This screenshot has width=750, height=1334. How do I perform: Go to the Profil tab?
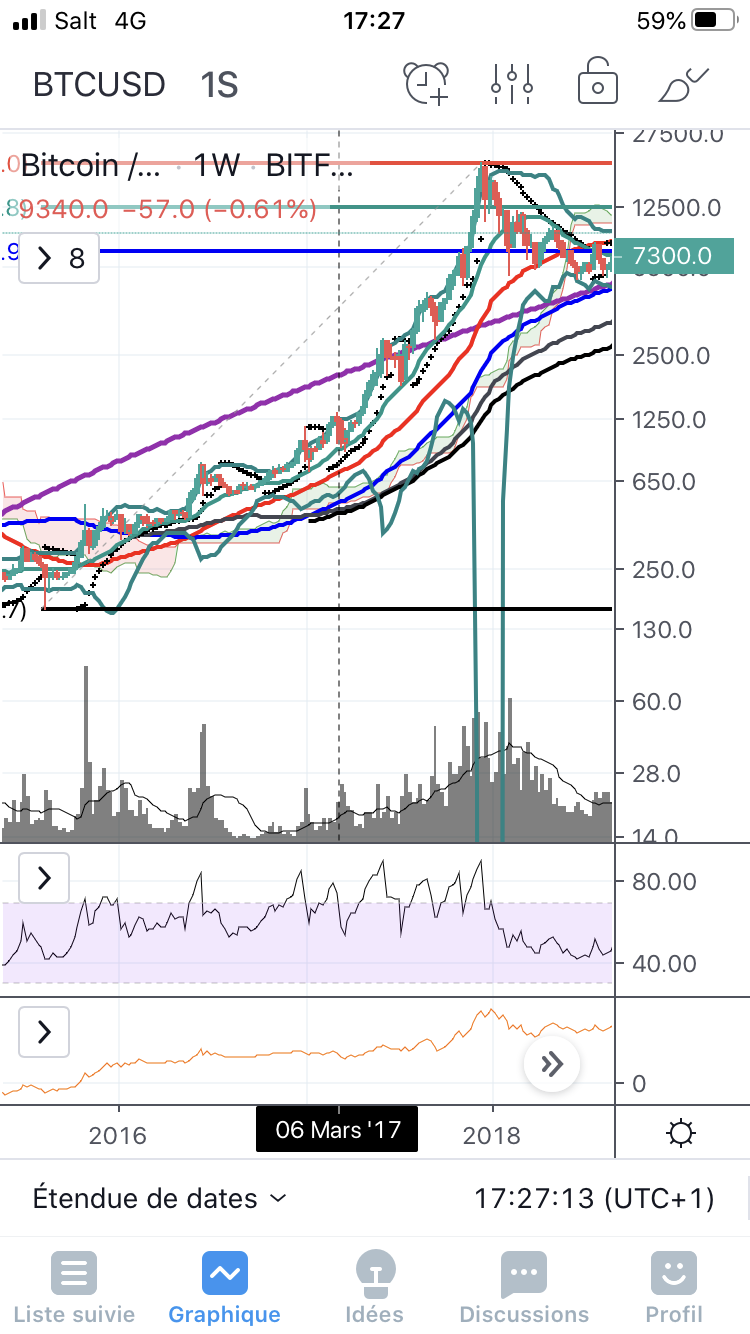point(673,1274)
